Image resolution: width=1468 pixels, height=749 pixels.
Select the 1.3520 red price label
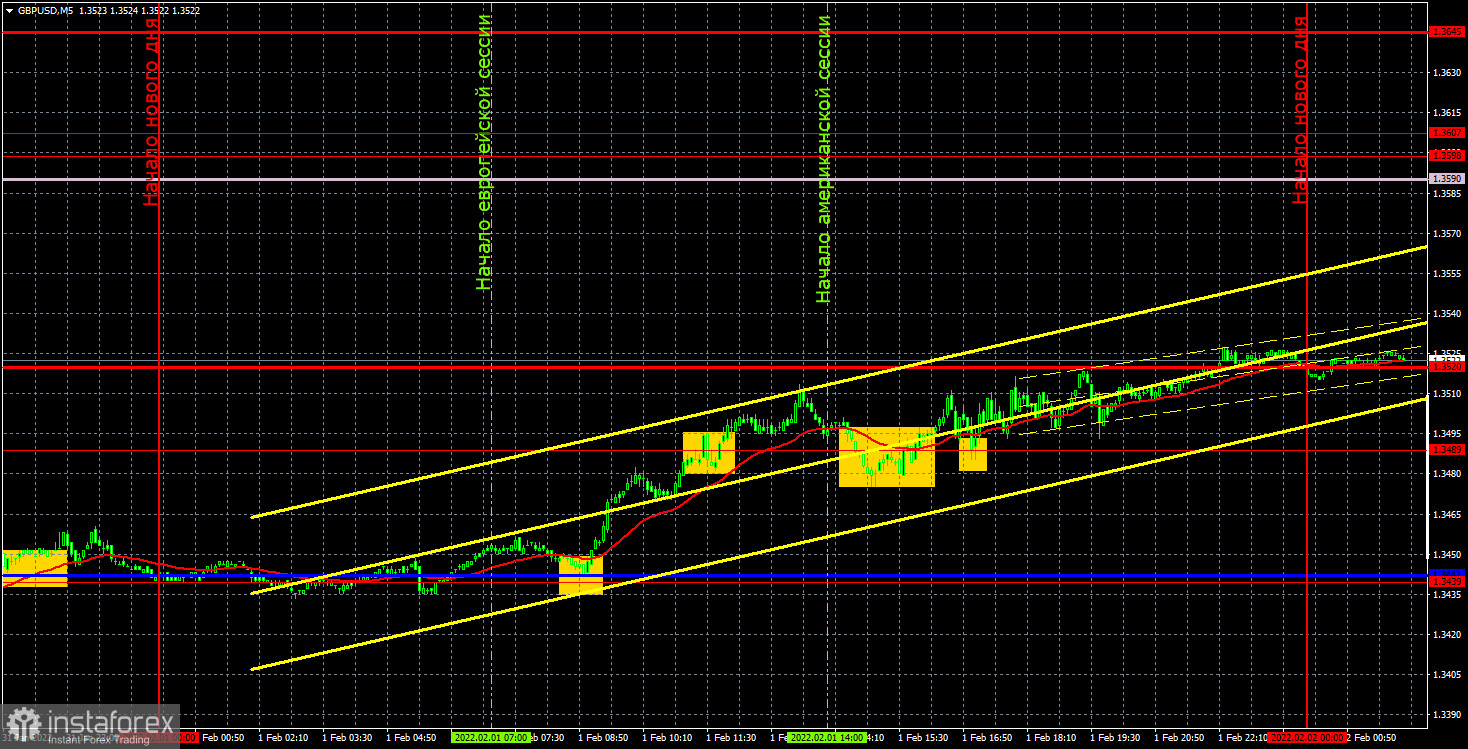tap(1447, 367)
